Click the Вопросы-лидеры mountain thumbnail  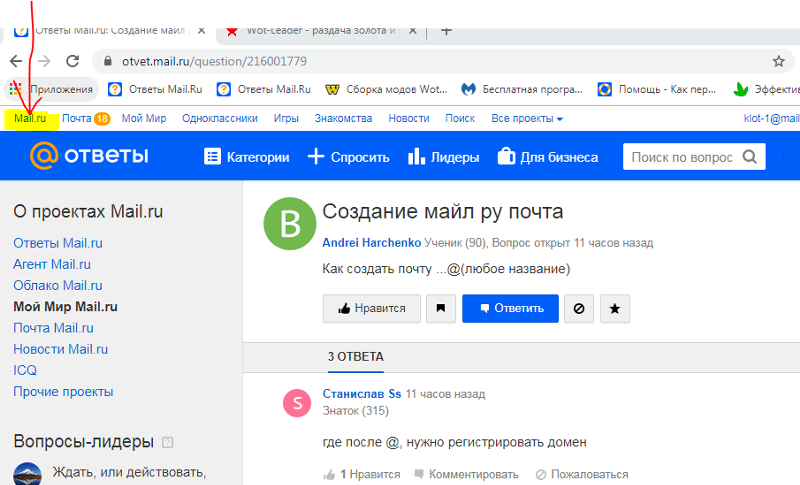click(27, 474)
